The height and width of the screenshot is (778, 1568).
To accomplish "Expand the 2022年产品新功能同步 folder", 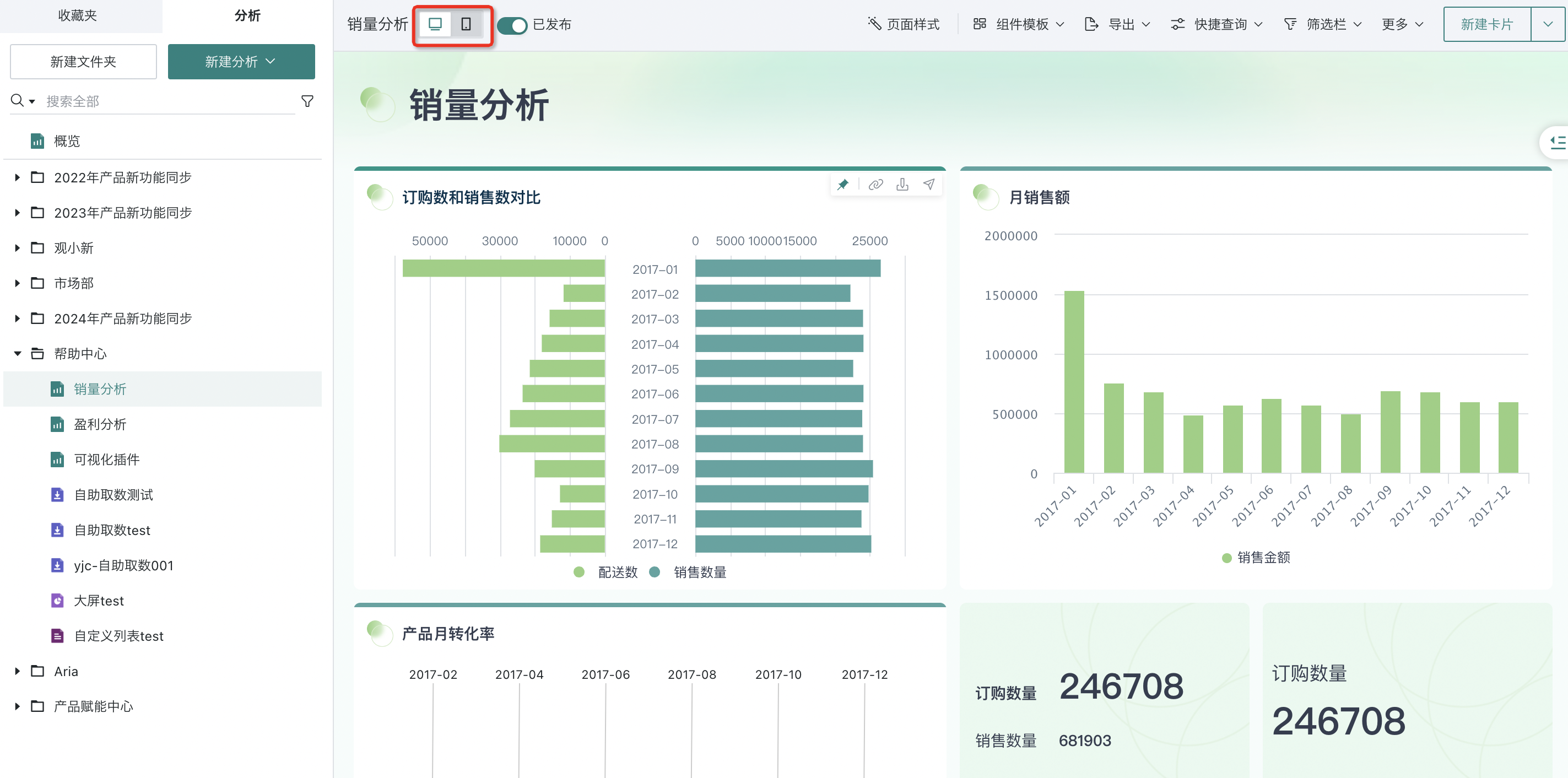I will coord(17,177).
